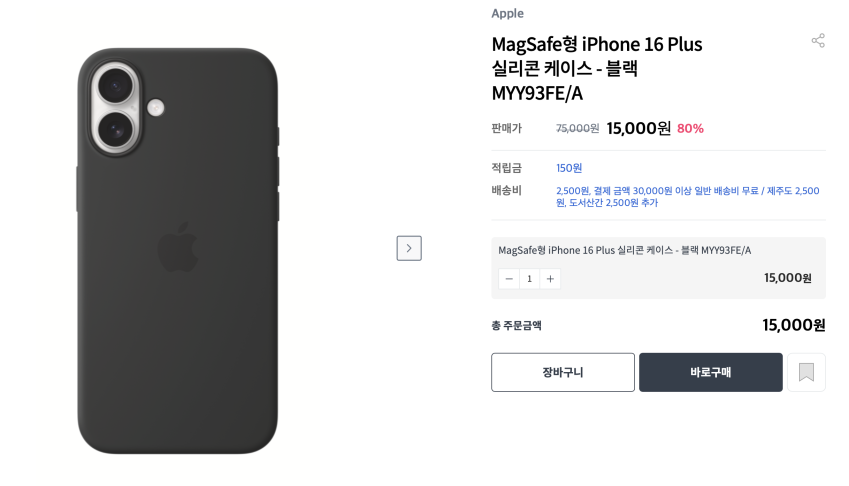Click the share icon near the product title
The height and width of the screenshot is (486, 849).
point(818,41)
